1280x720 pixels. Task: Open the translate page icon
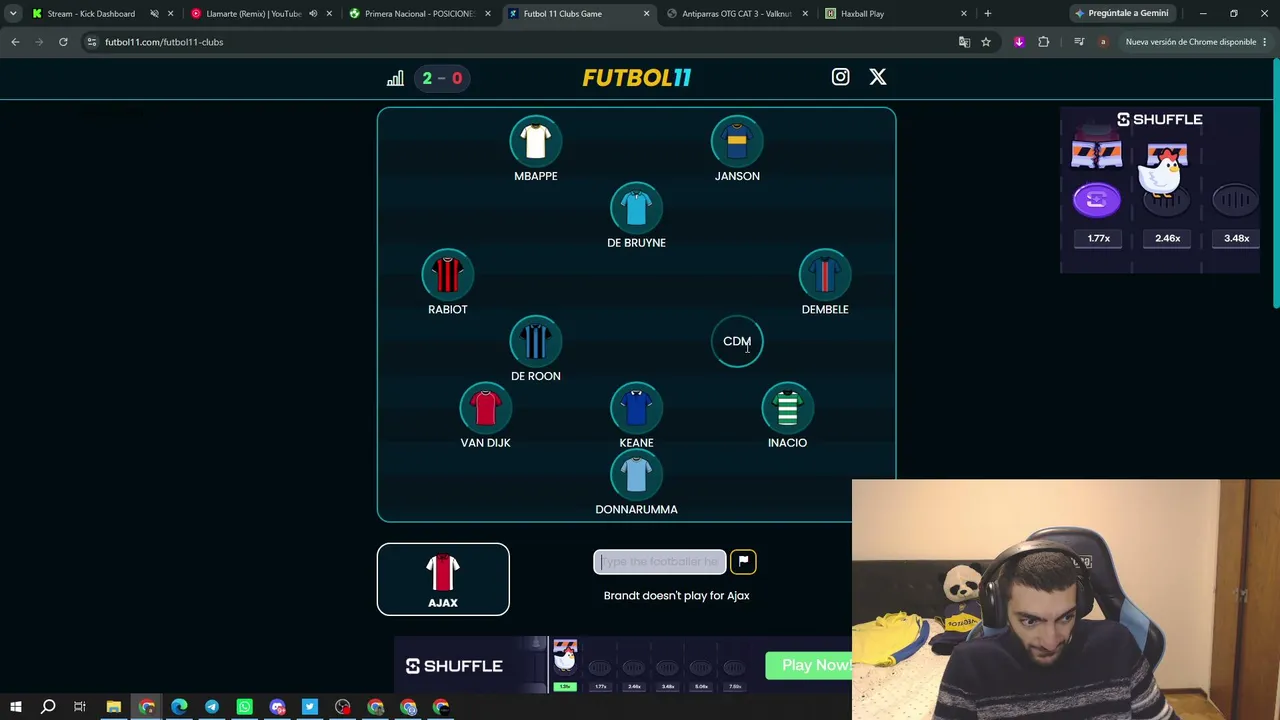point(964,42)
